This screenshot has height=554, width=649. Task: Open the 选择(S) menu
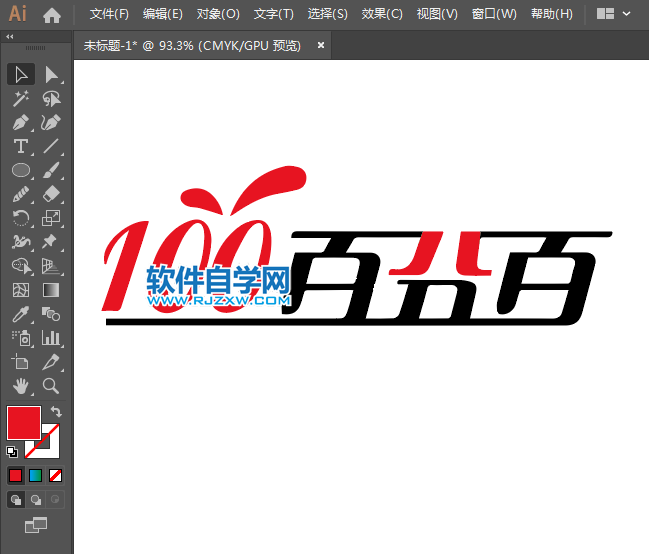click(327, 14)
